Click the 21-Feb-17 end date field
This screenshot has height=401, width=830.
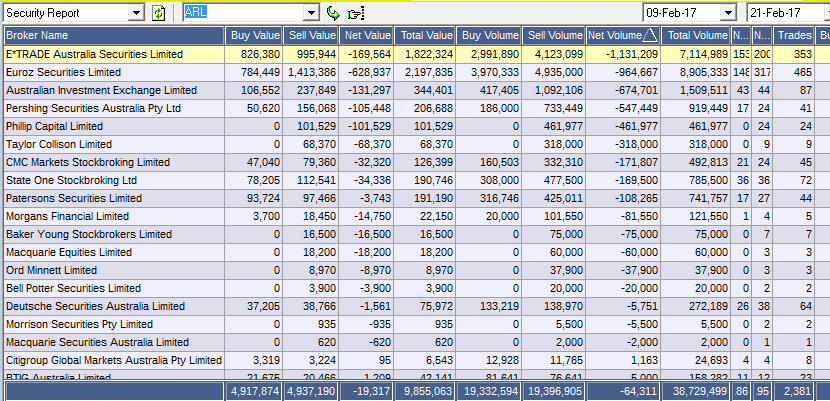click(x=785, y=13)
